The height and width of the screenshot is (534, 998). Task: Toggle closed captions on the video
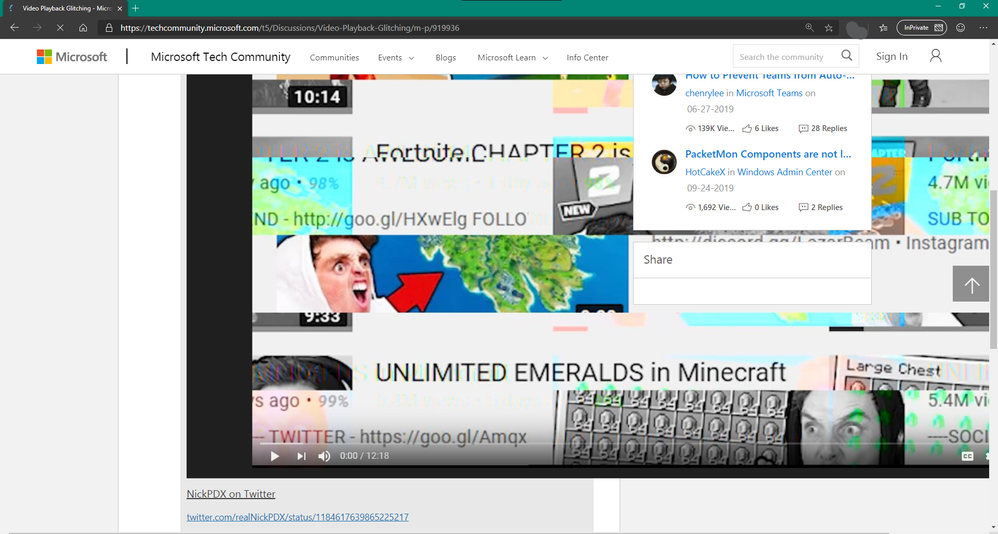(x=967, y=456)
